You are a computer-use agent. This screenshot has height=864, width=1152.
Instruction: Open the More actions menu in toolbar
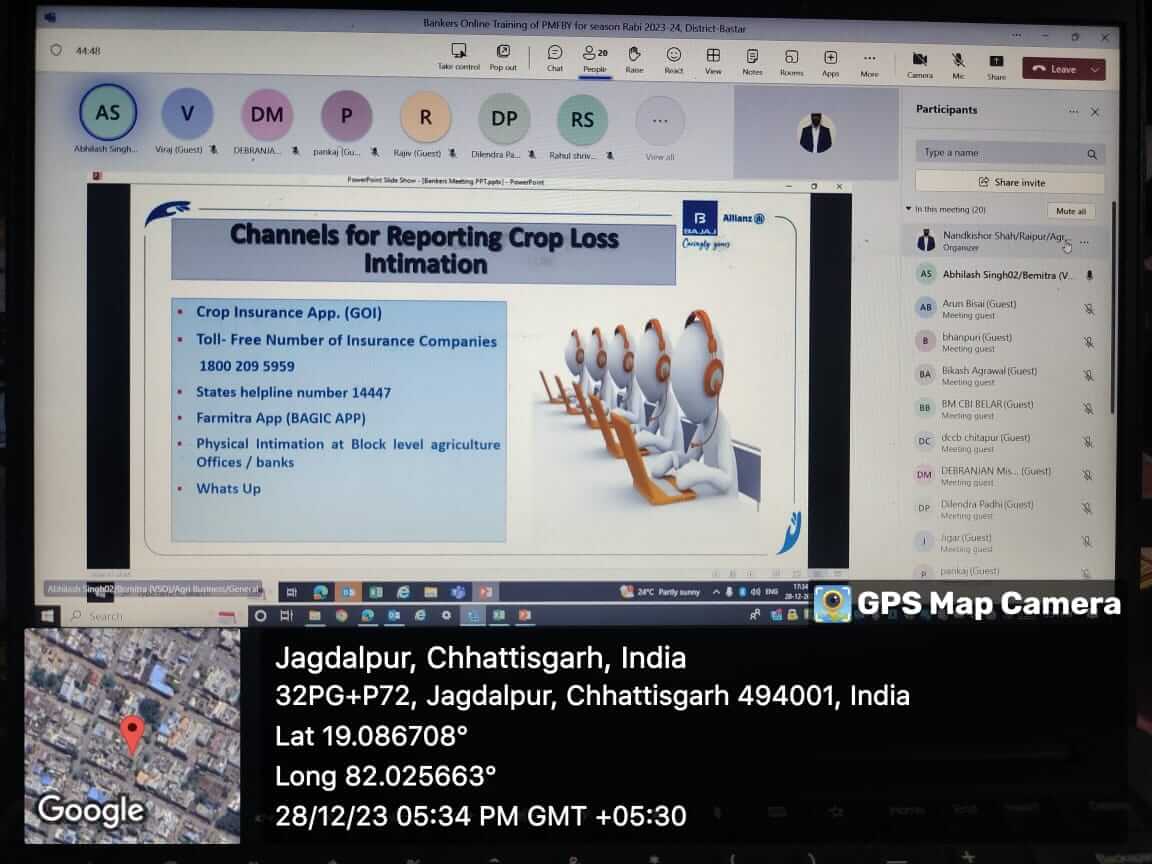tap(869, 59)
